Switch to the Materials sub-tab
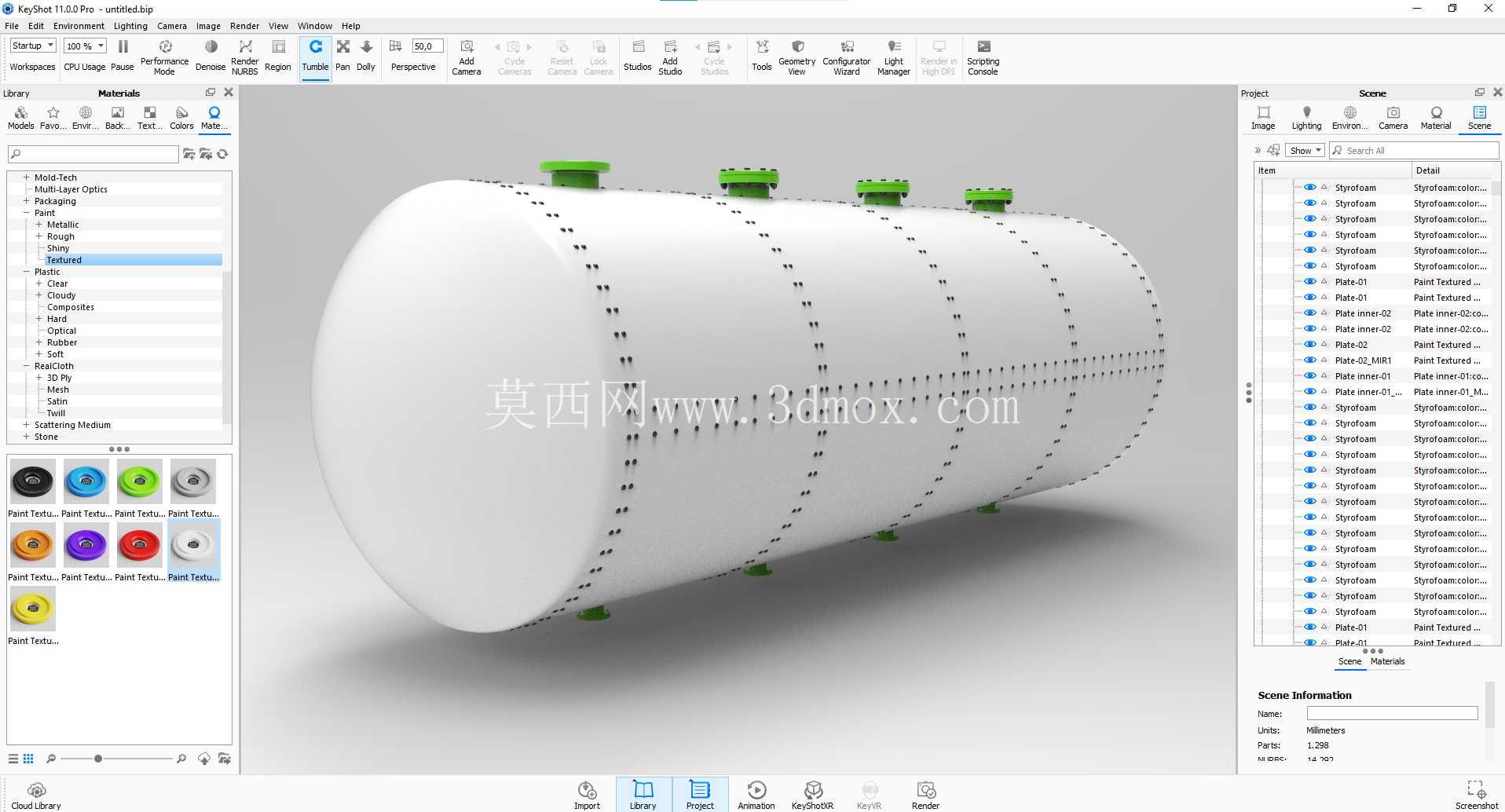The image size is (1505, 812). tap(1387, 661)
